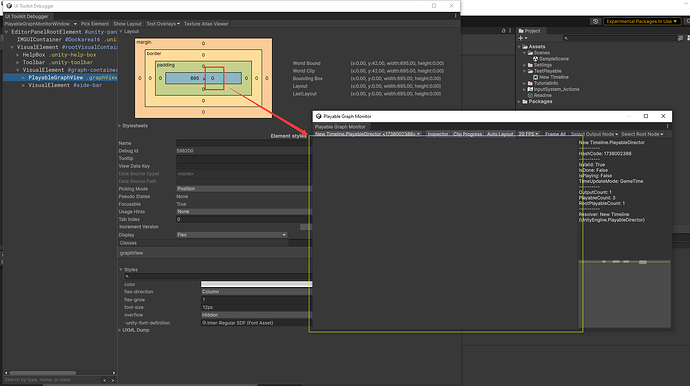Click the white color style swatch
The image size is (690, 386).
(257, 284)
